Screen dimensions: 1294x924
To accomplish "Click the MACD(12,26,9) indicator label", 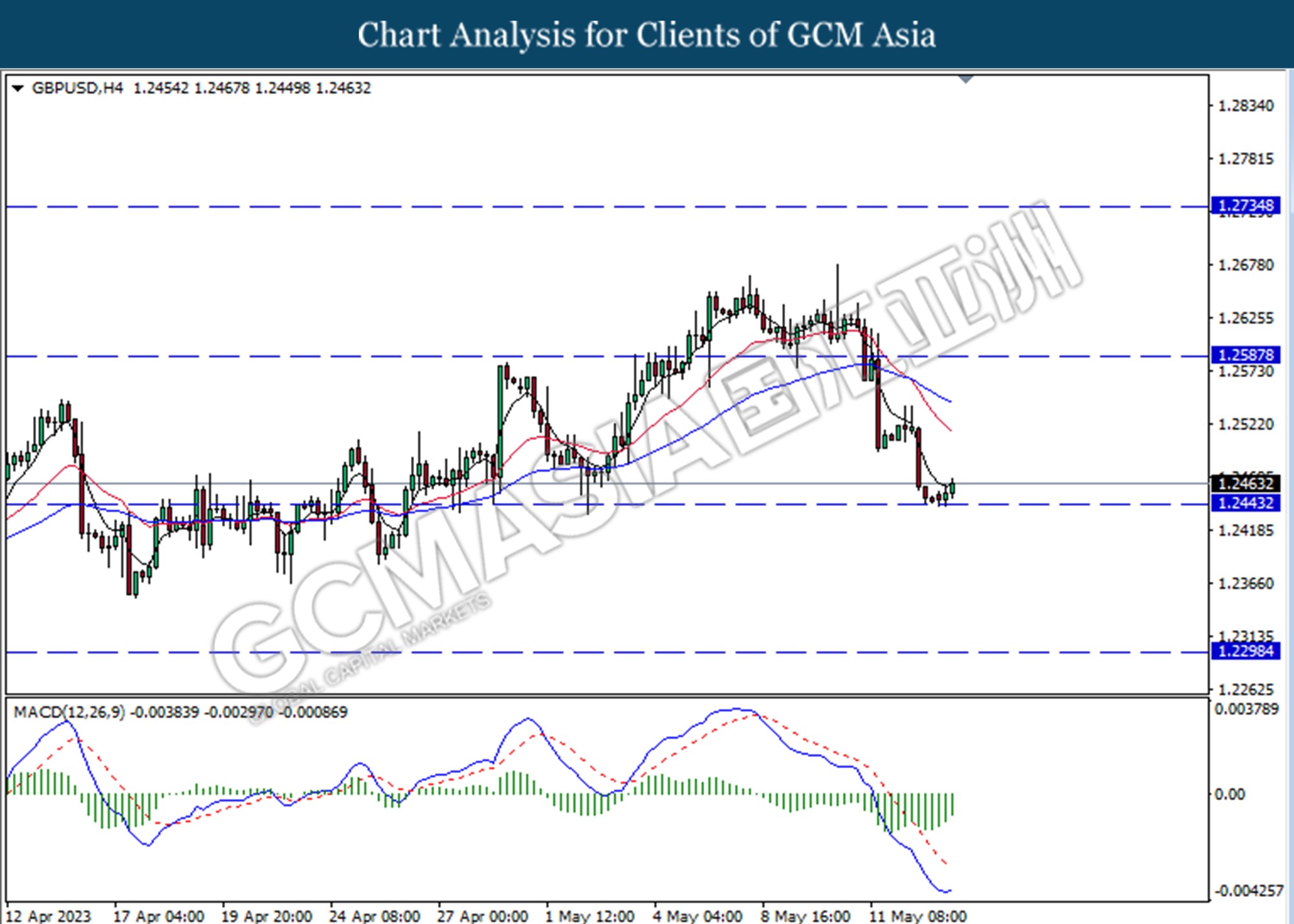I will (69, 712).
